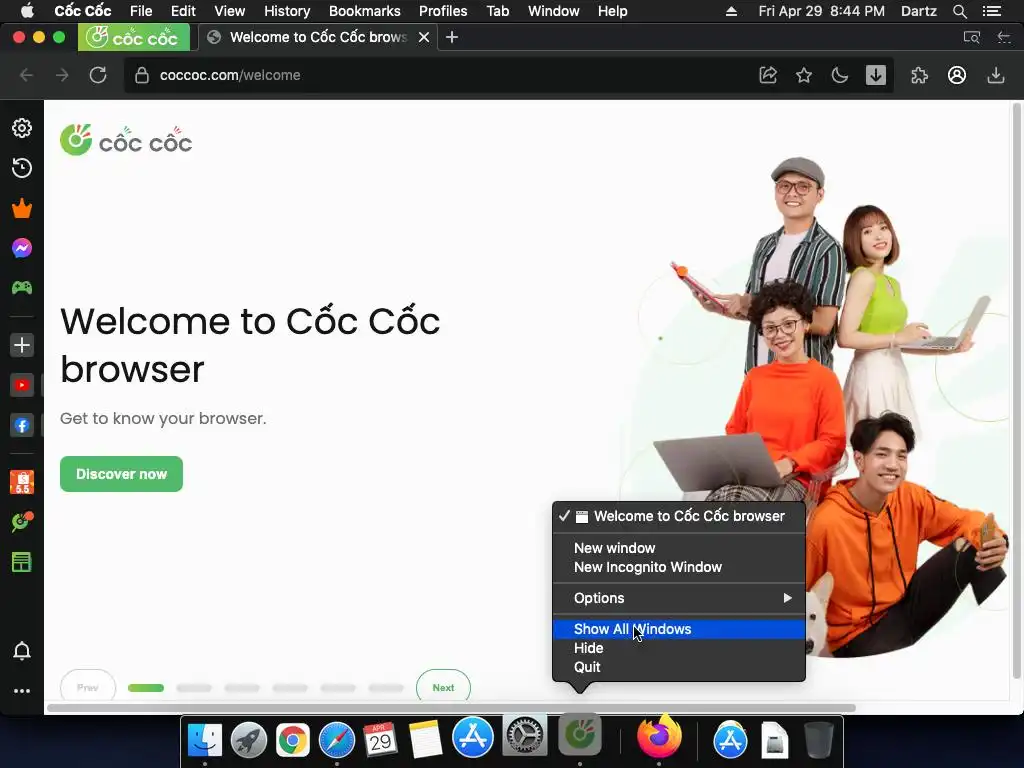This screenshot has width=1024, height=768.
Task: Open the History menu
Action: [287, 11]
